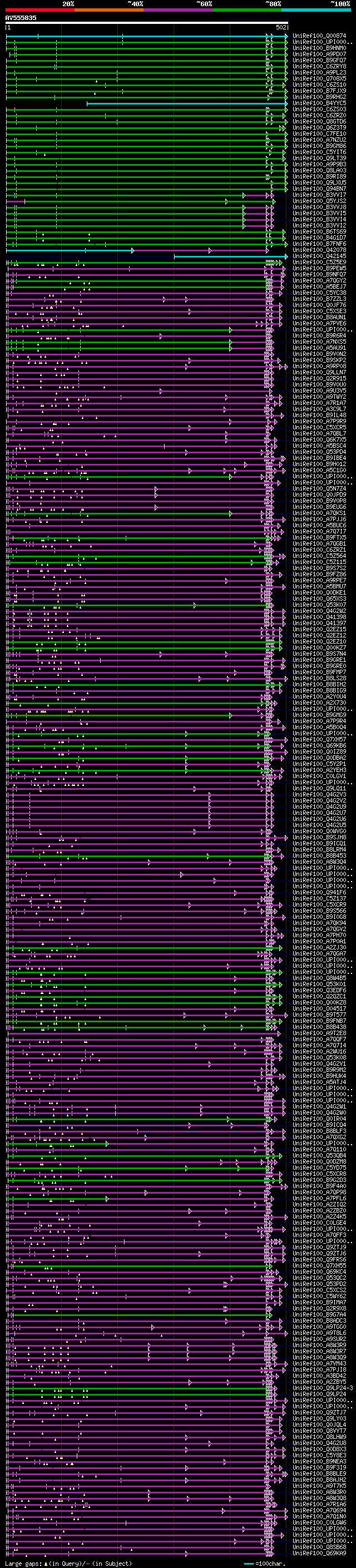Open label UniRef100_Q42078
This screenshot has height=1568, width=356.
pyautogui.click(x=319, y=250)
